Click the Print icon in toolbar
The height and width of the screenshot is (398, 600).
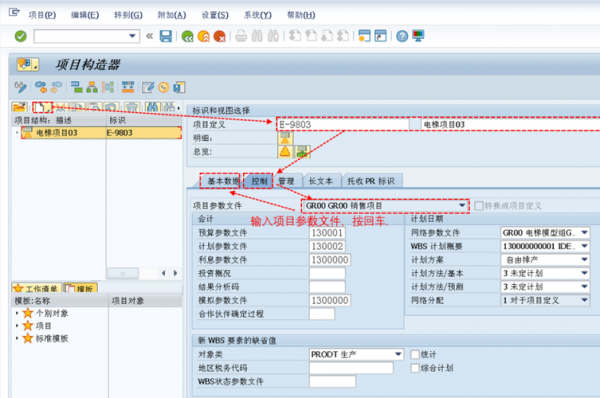click(x=241, y=36)
